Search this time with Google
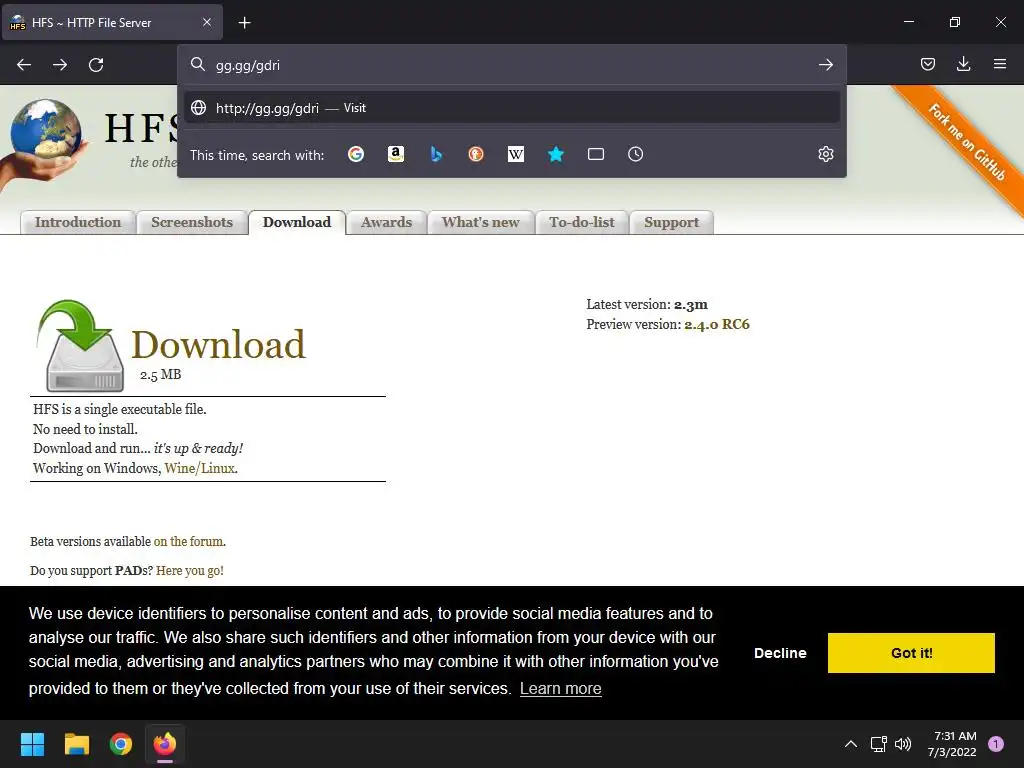 [356, 154]
